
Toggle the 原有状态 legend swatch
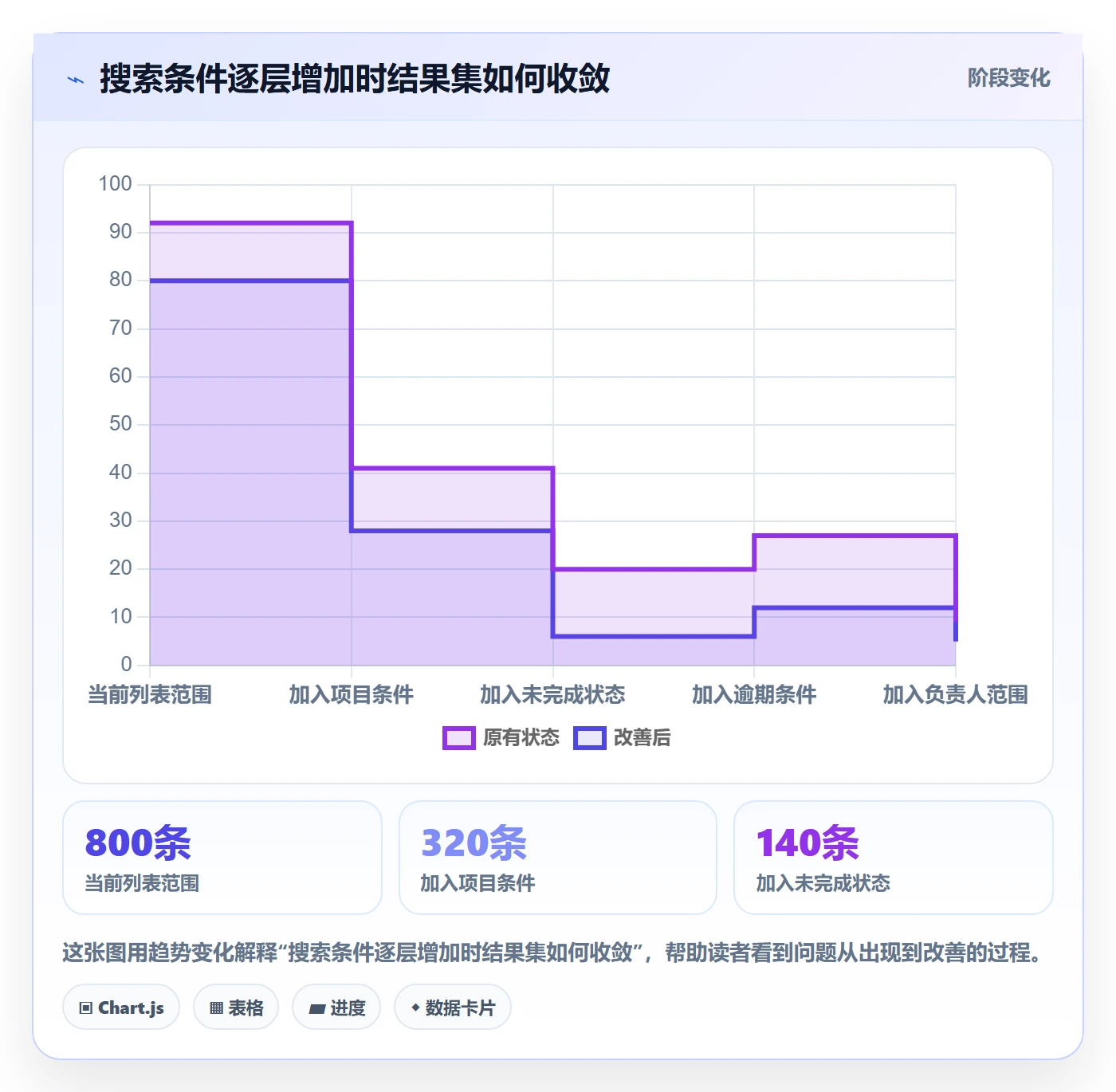click(x=458, y=738)
